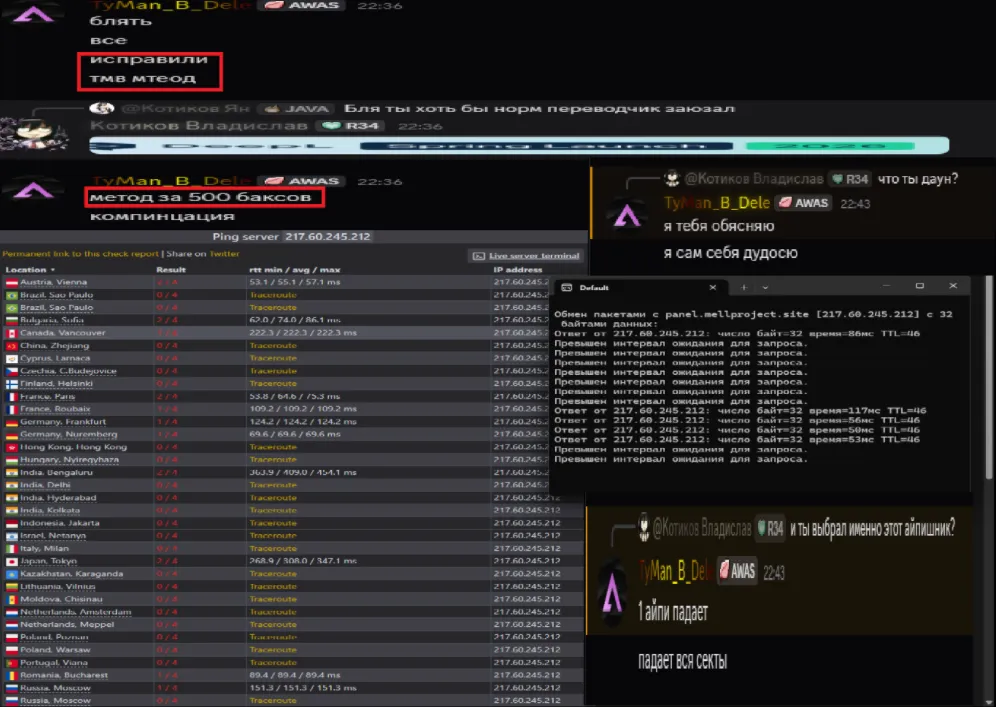Maximize the terminal window
Screen dimensions: 996x707
click(920, 288)
